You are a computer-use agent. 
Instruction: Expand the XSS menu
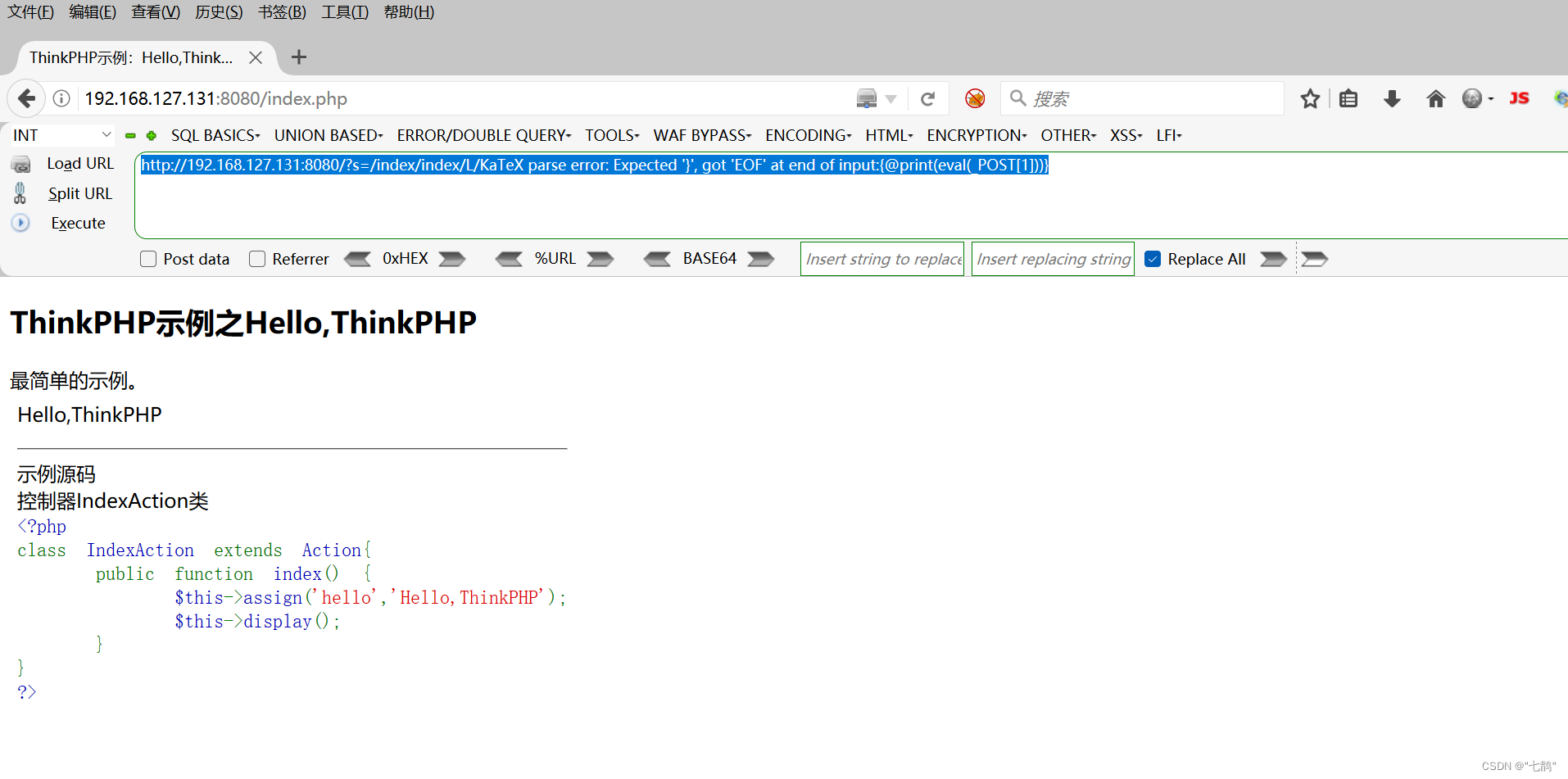[x=1126, y=135]
